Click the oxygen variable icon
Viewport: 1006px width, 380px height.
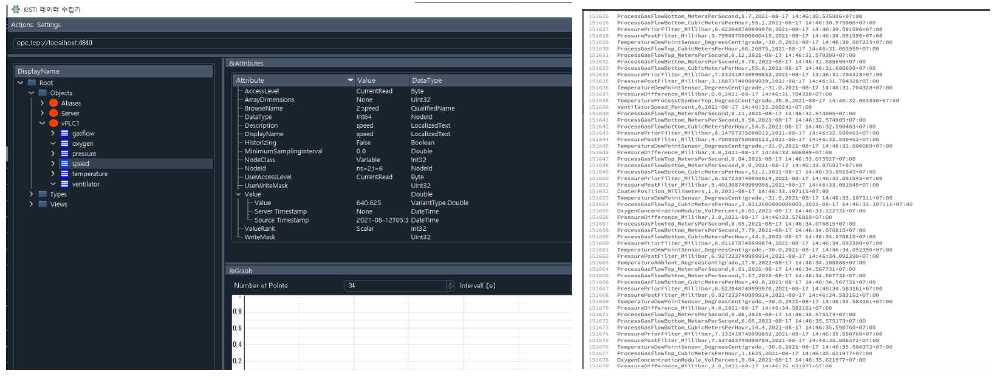click(64, 144)
